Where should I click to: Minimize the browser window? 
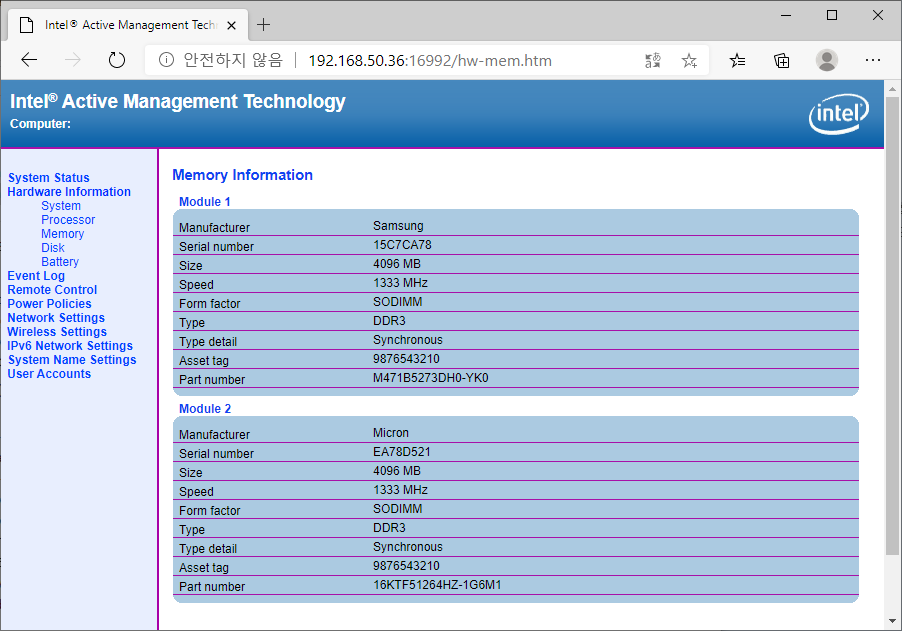click(786, 16)
